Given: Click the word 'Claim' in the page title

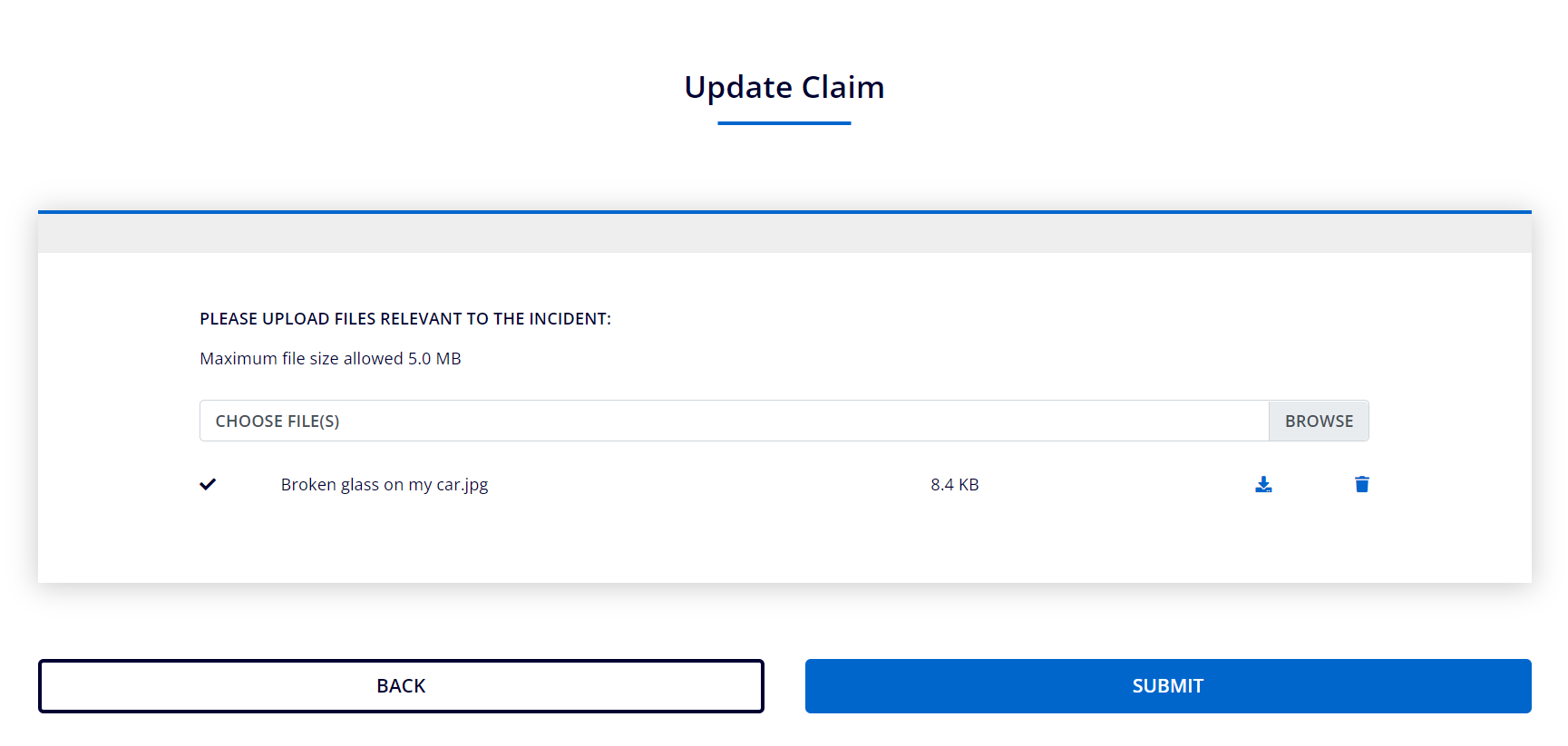Looking at the screenshot, I should pyautogui.click(x=842, y=87).
